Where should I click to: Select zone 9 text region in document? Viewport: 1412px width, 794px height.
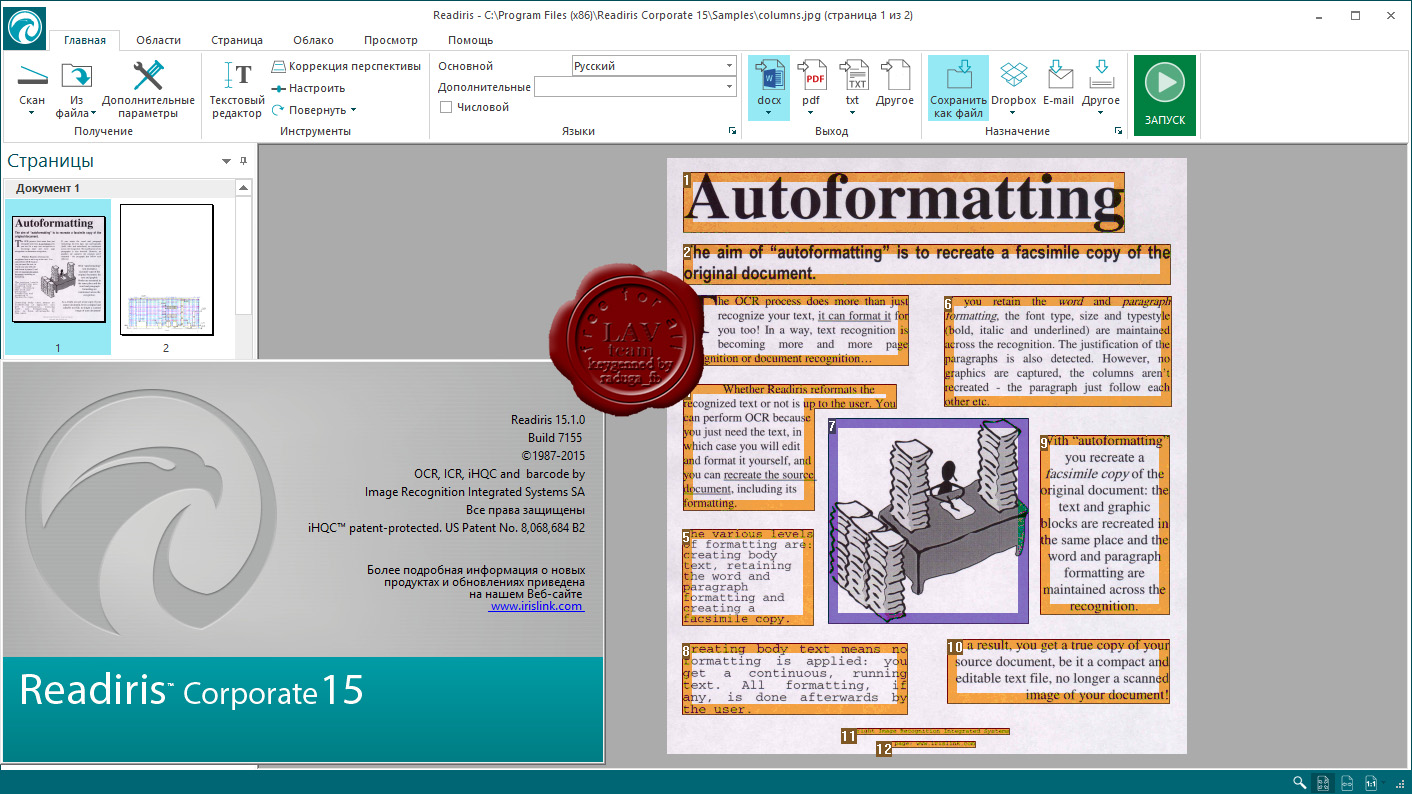[x=1104, y=524]
